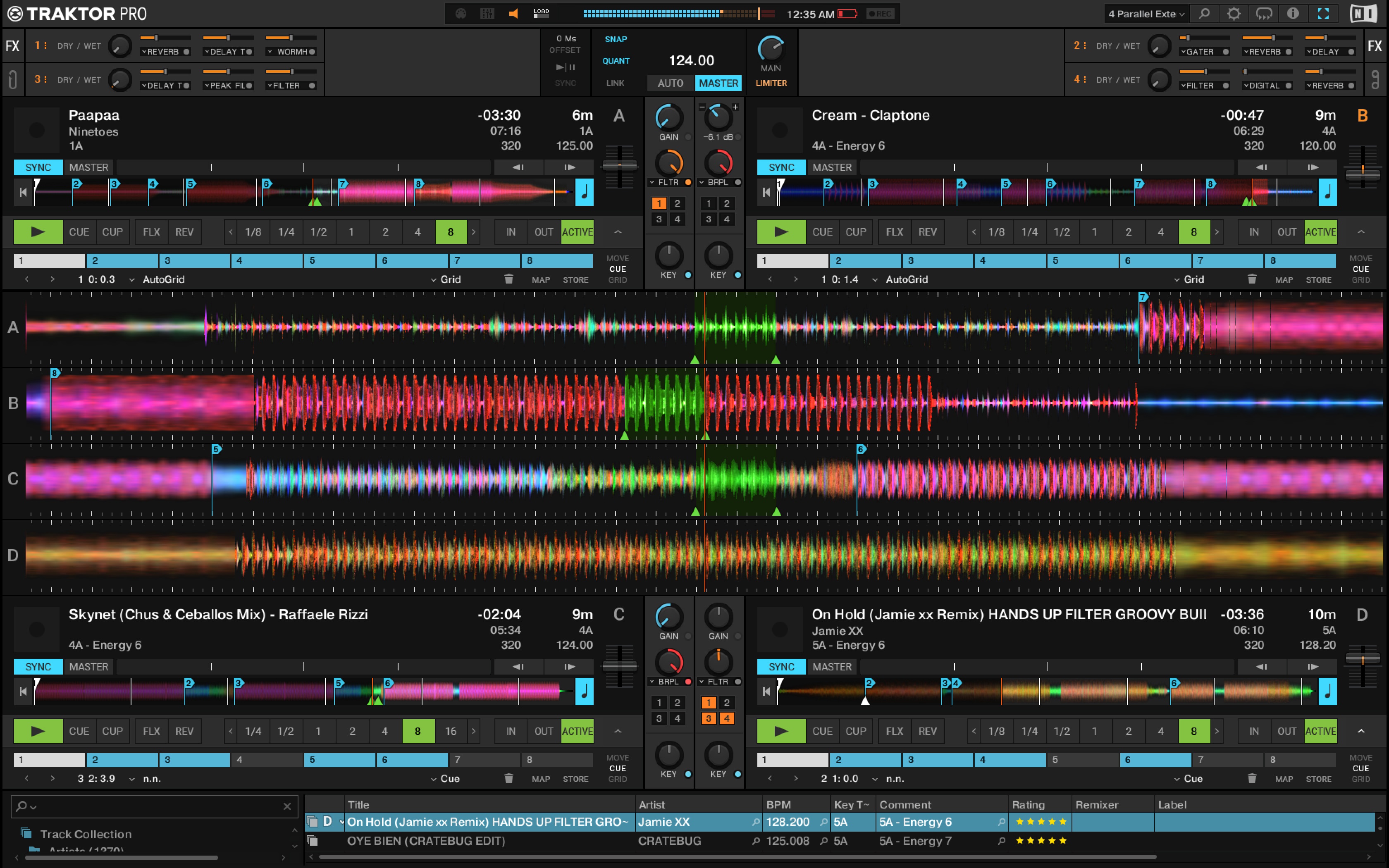The width and height of the screenshot is (1389, 868).
Task: Switch Deck A advanced panel to MOVE
Action: pyautogui.click(x=618, y=258)
